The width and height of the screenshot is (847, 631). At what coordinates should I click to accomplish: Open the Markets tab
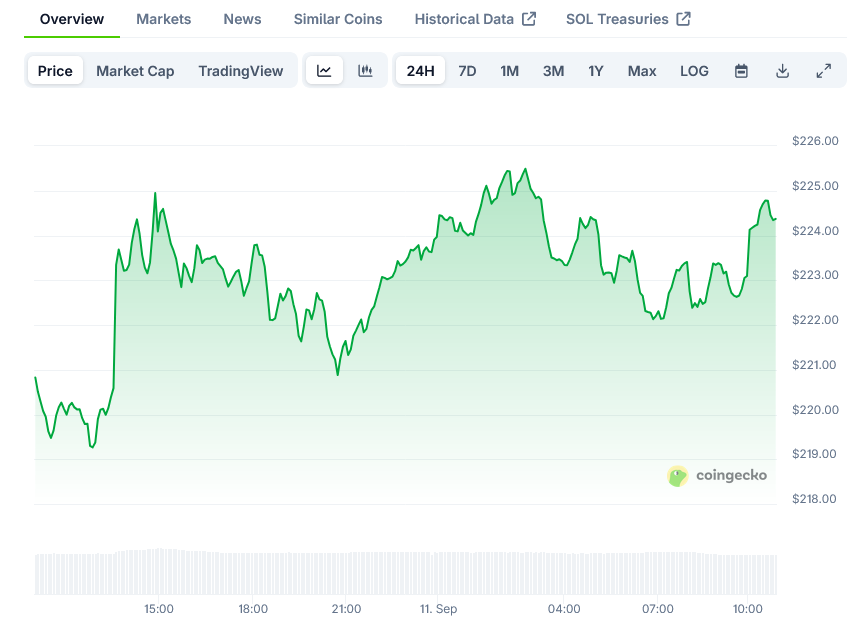163,19
